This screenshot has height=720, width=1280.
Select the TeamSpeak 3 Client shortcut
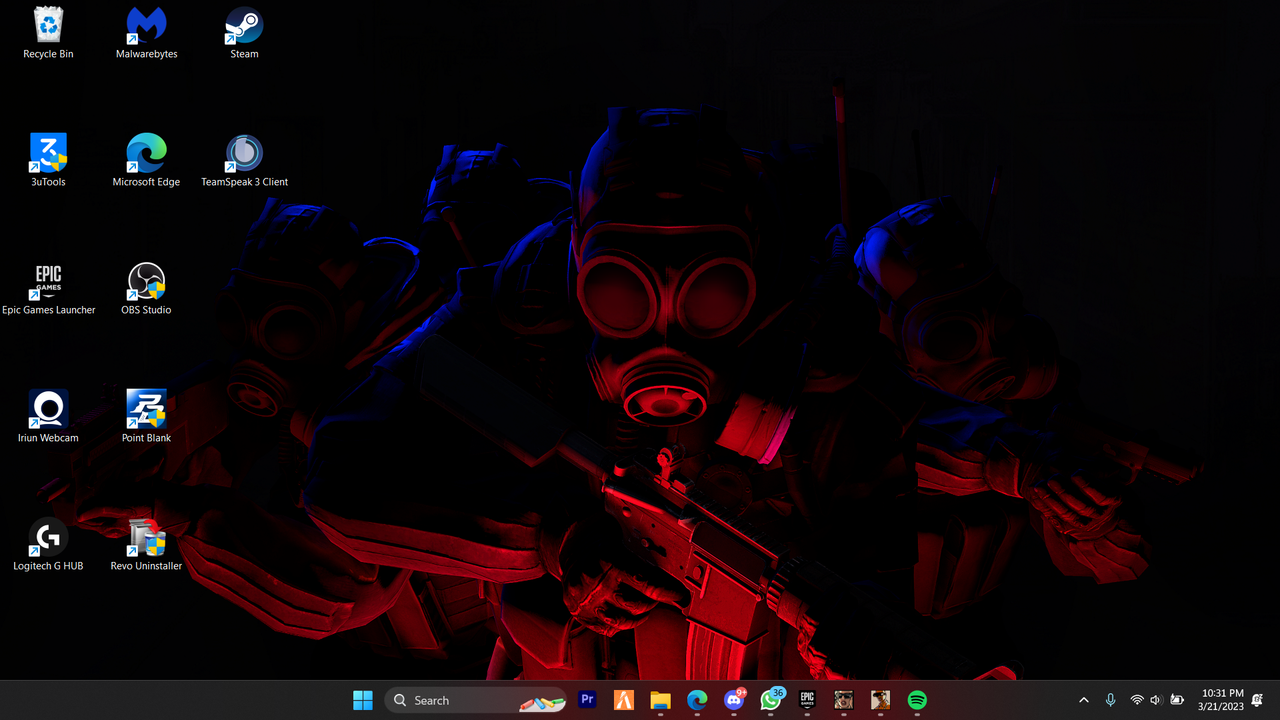pos(244,160)
